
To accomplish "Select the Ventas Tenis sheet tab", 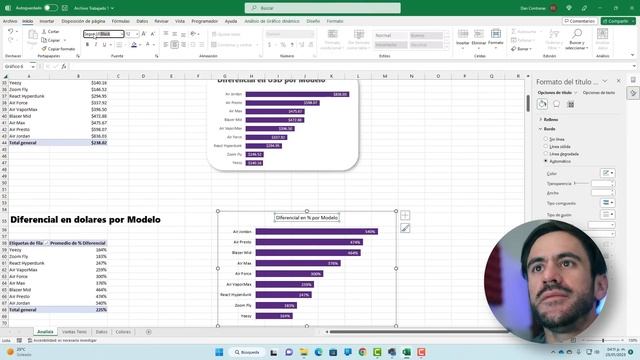I will 74,332.
